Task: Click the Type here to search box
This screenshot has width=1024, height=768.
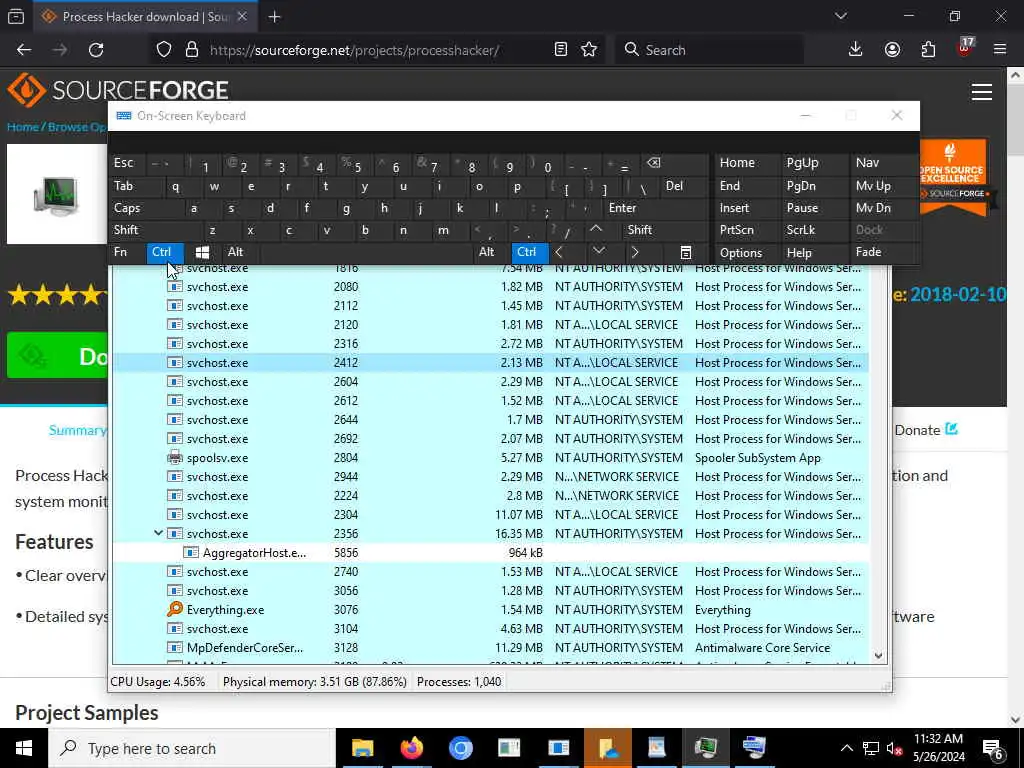Action: (191, 748)
